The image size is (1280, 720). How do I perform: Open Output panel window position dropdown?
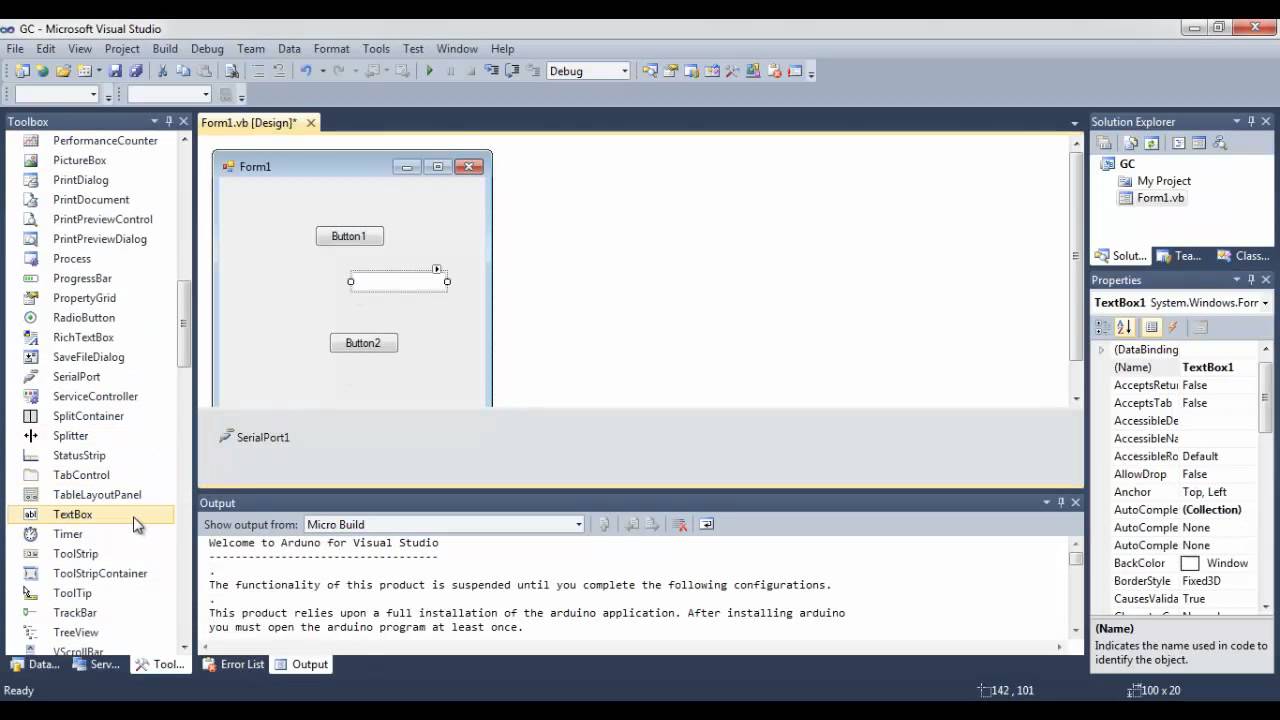pos(1047,502)
